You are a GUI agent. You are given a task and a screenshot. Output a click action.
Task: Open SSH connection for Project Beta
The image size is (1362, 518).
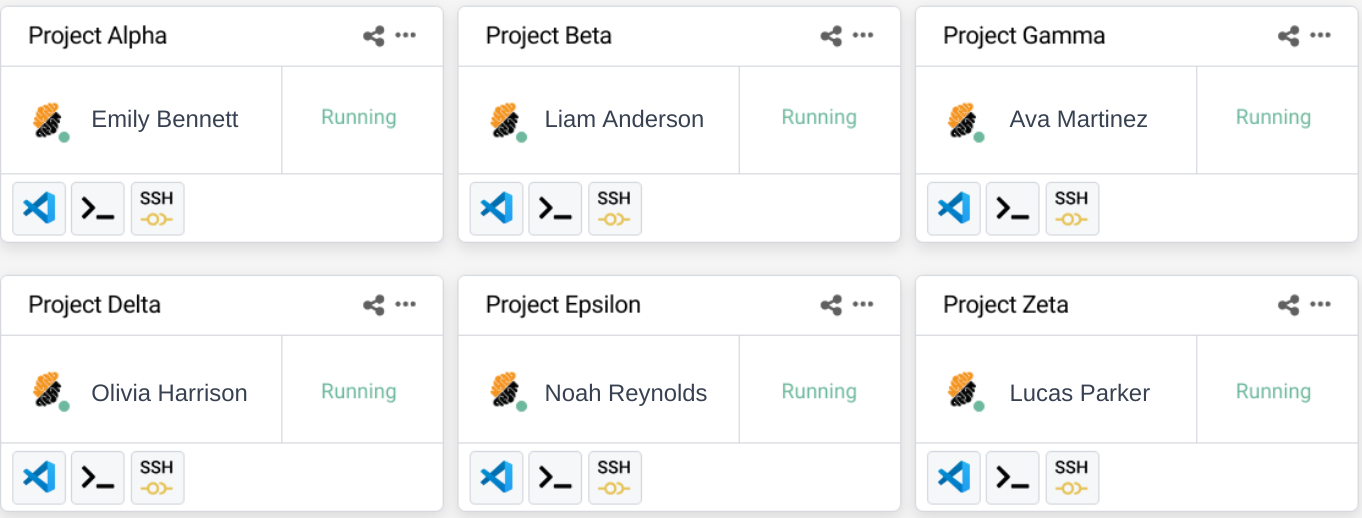point(614,208)
